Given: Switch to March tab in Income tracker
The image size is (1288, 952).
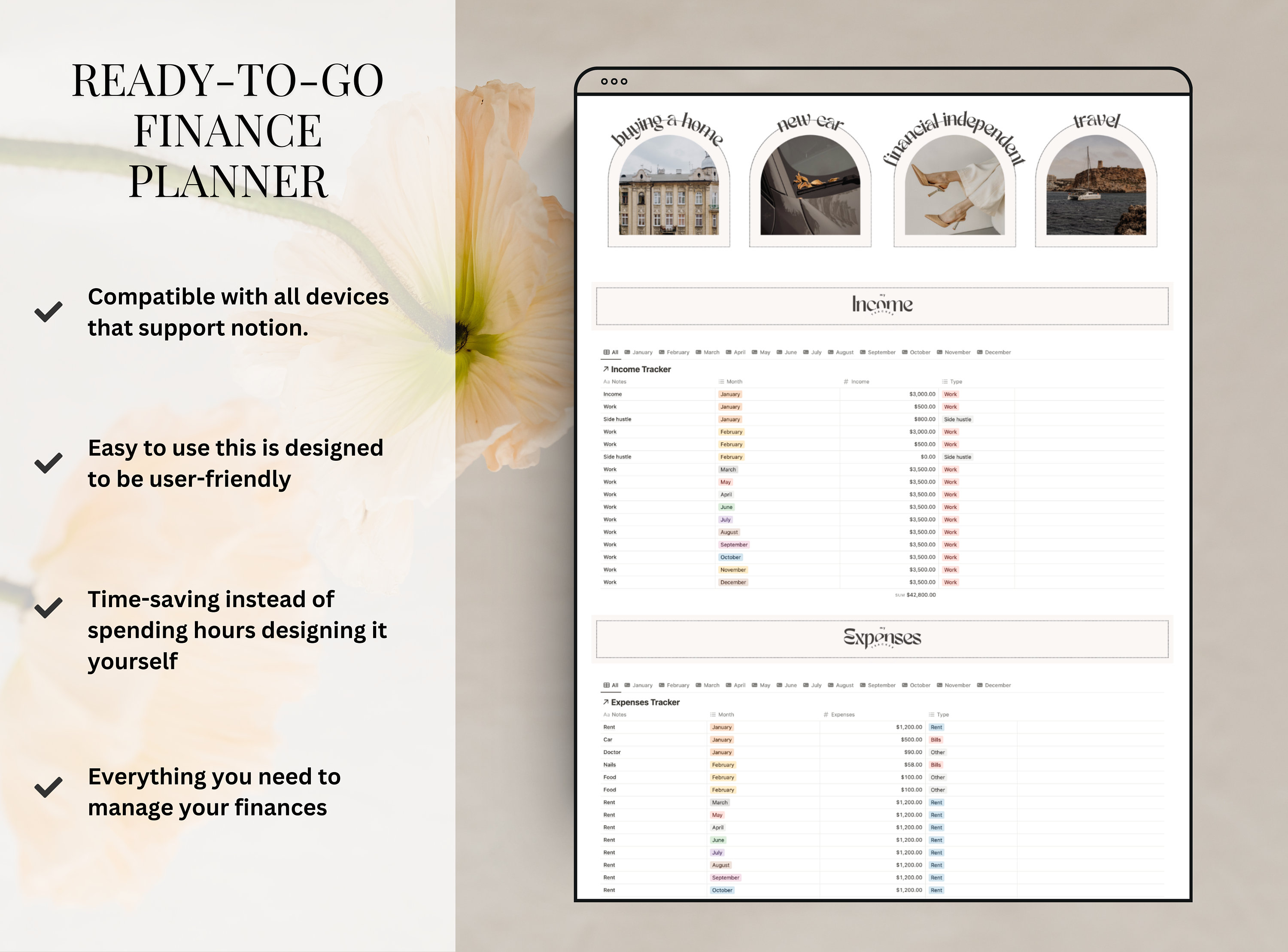Looking at the screenshot, I should 708,352.
